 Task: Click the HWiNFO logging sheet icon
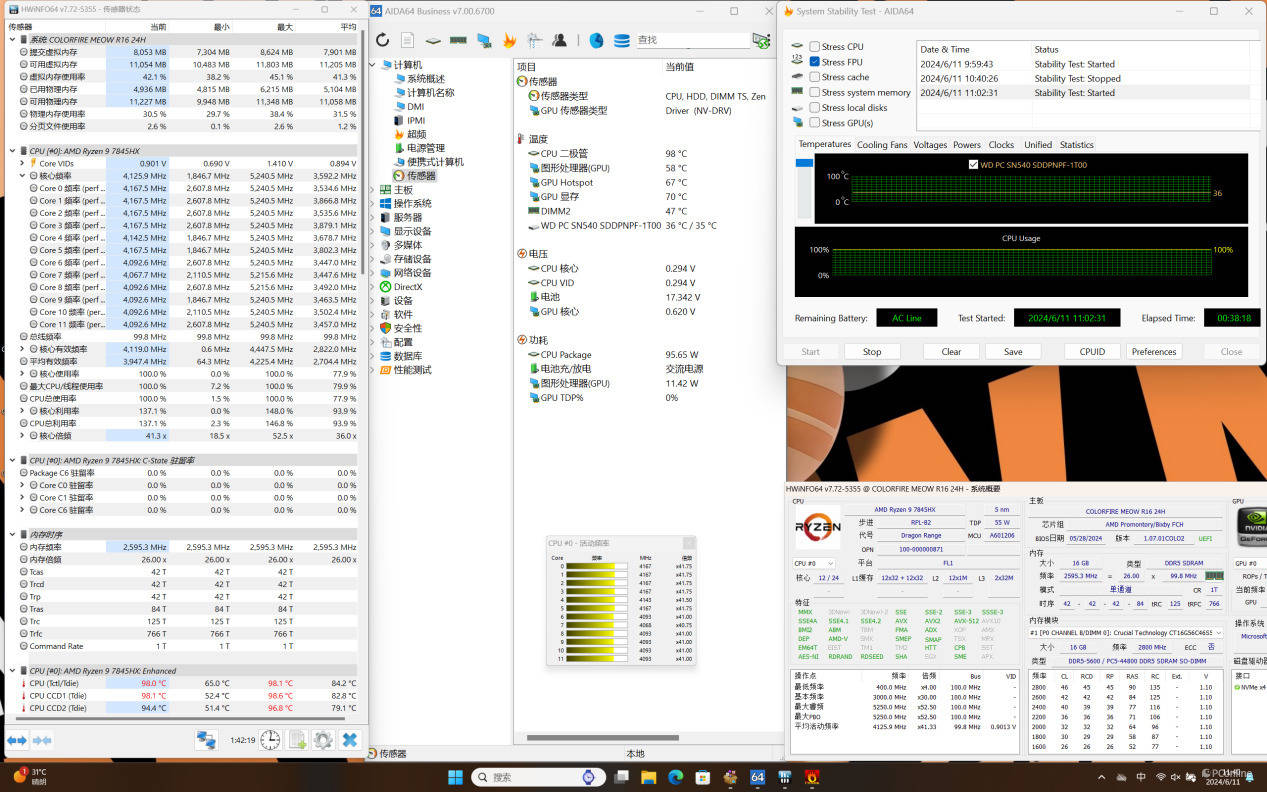tap(297, 740)
